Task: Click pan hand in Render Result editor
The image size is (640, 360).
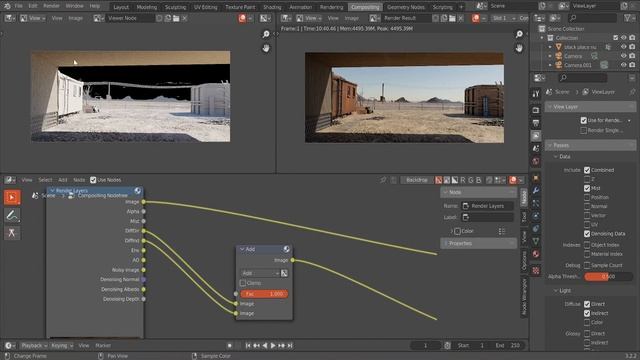Action: pyautogui.click(x=519, y=48)
